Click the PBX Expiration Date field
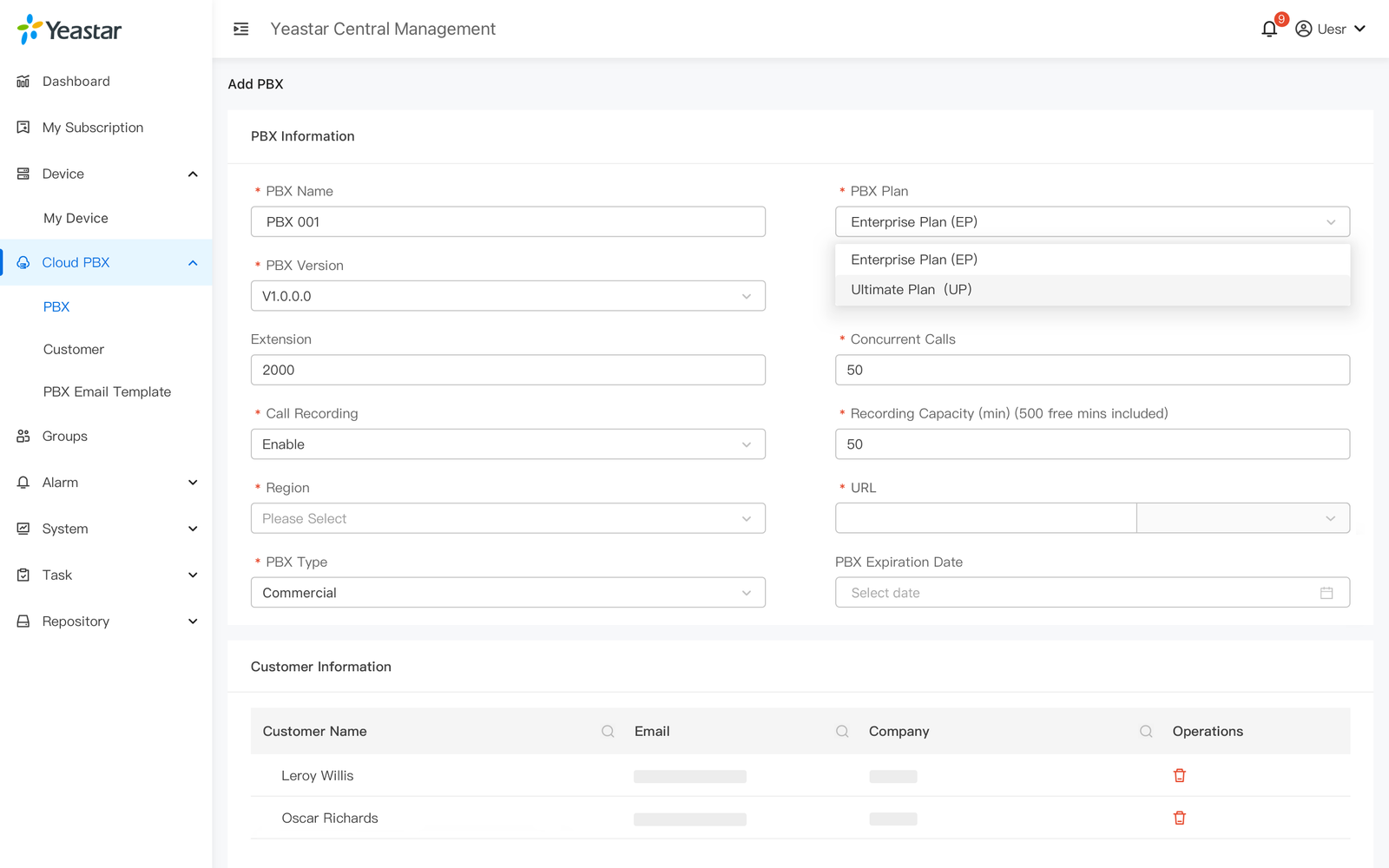 (x=1092, y=593)
